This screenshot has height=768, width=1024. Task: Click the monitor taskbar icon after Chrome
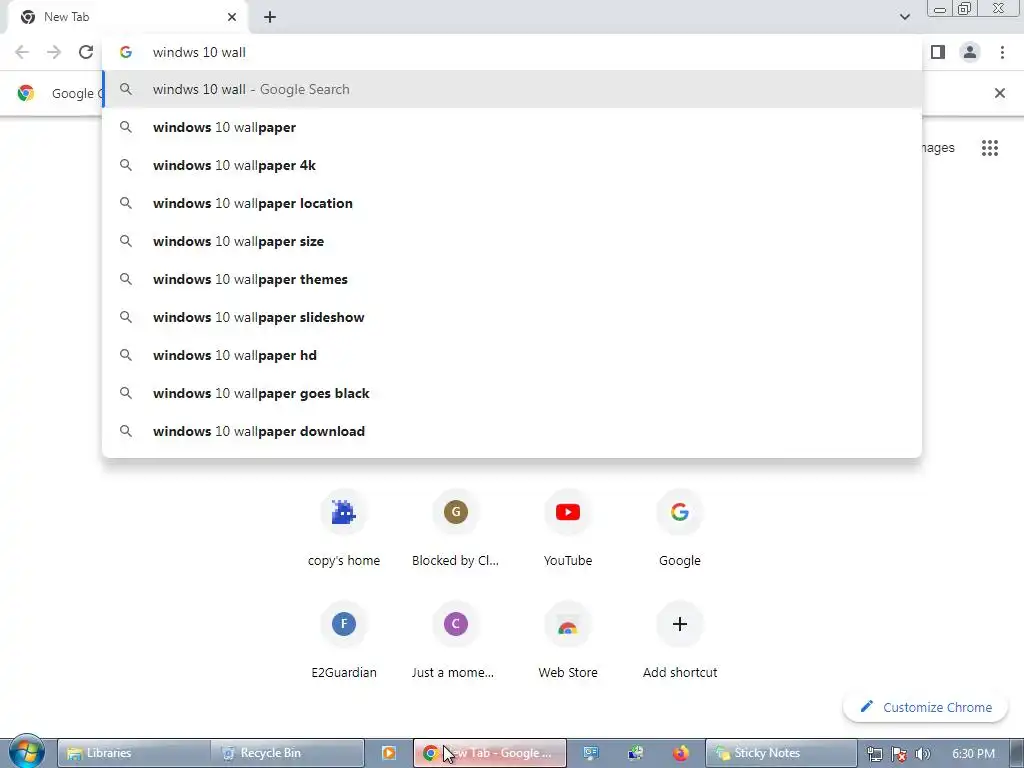pos(591,753)
